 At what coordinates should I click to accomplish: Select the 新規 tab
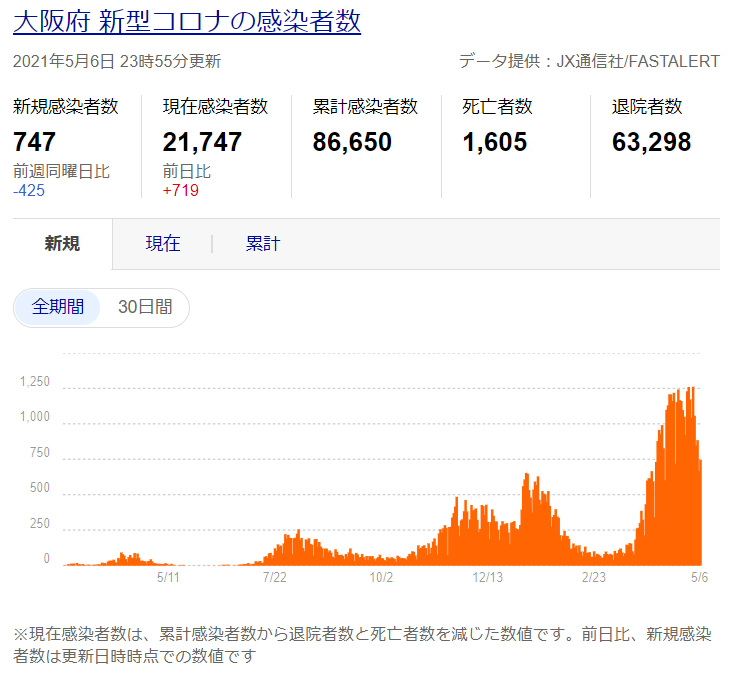tap(62, 244)
